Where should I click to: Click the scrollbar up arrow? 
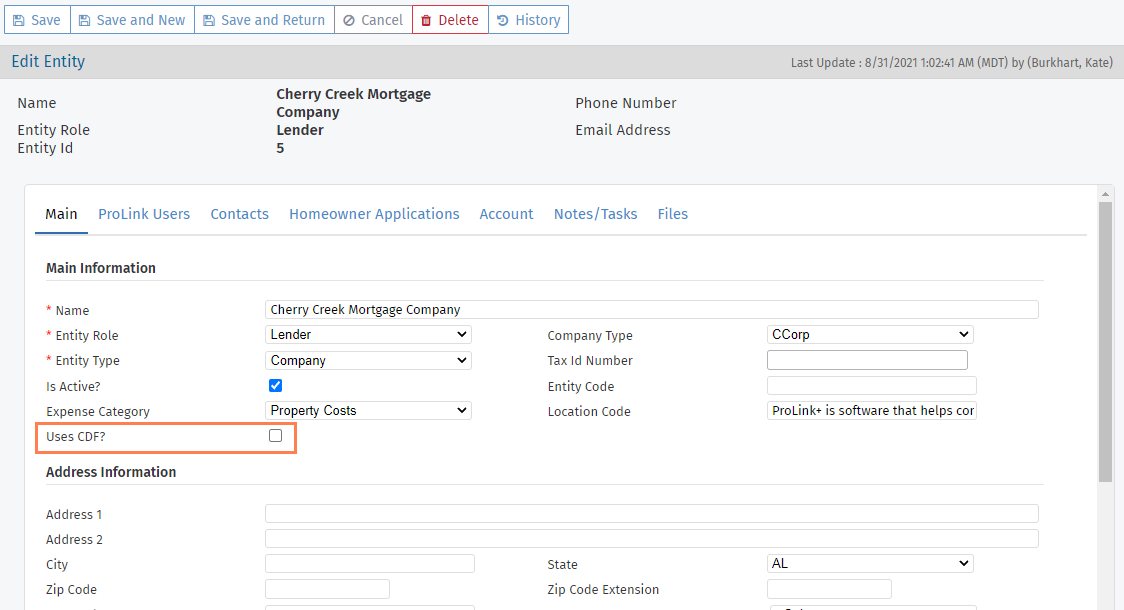pyautogui.click(x=1105, y=194)
